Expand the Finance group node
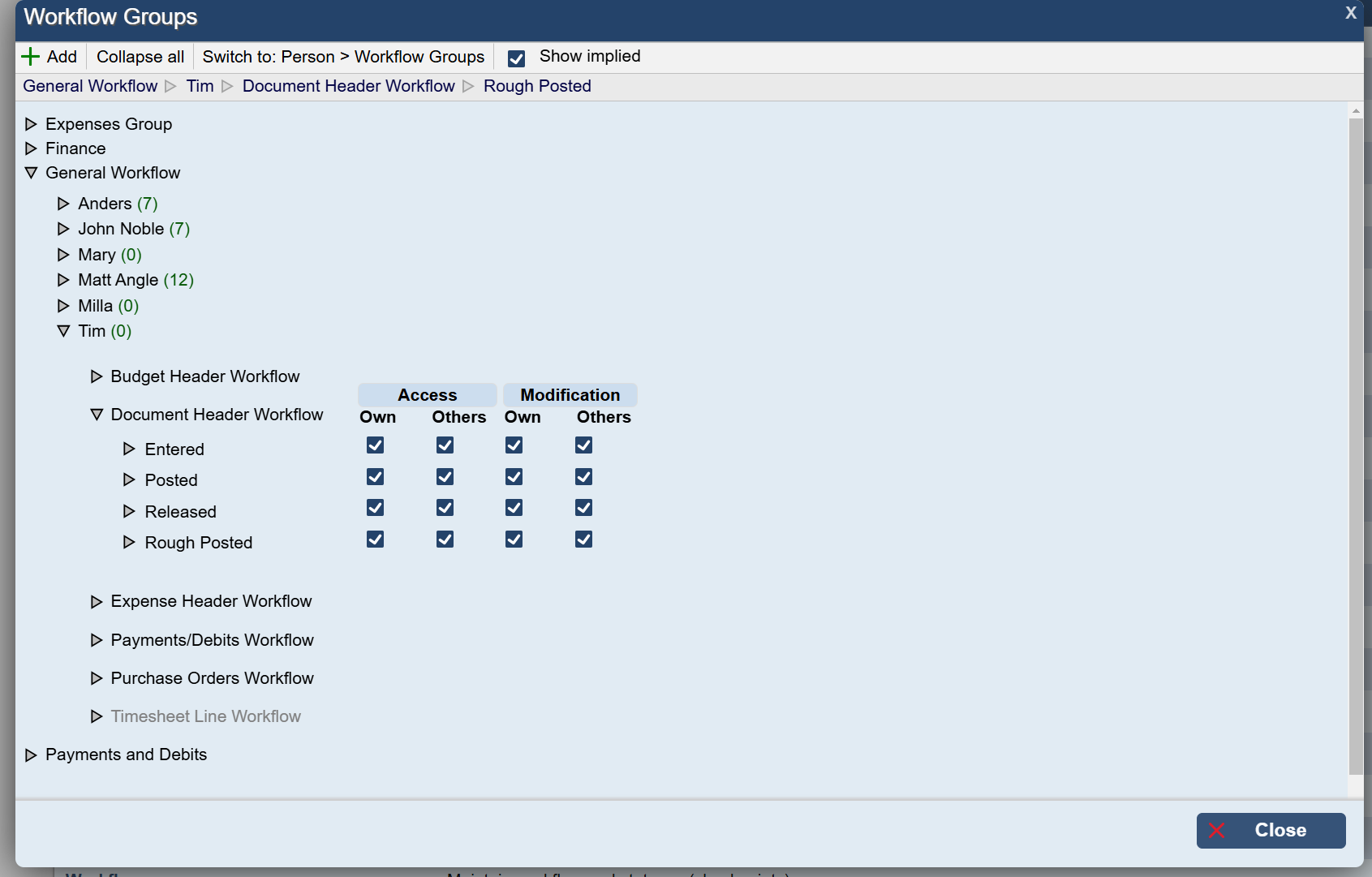Screen dimensions: 1372x877 tap(31, 148)
